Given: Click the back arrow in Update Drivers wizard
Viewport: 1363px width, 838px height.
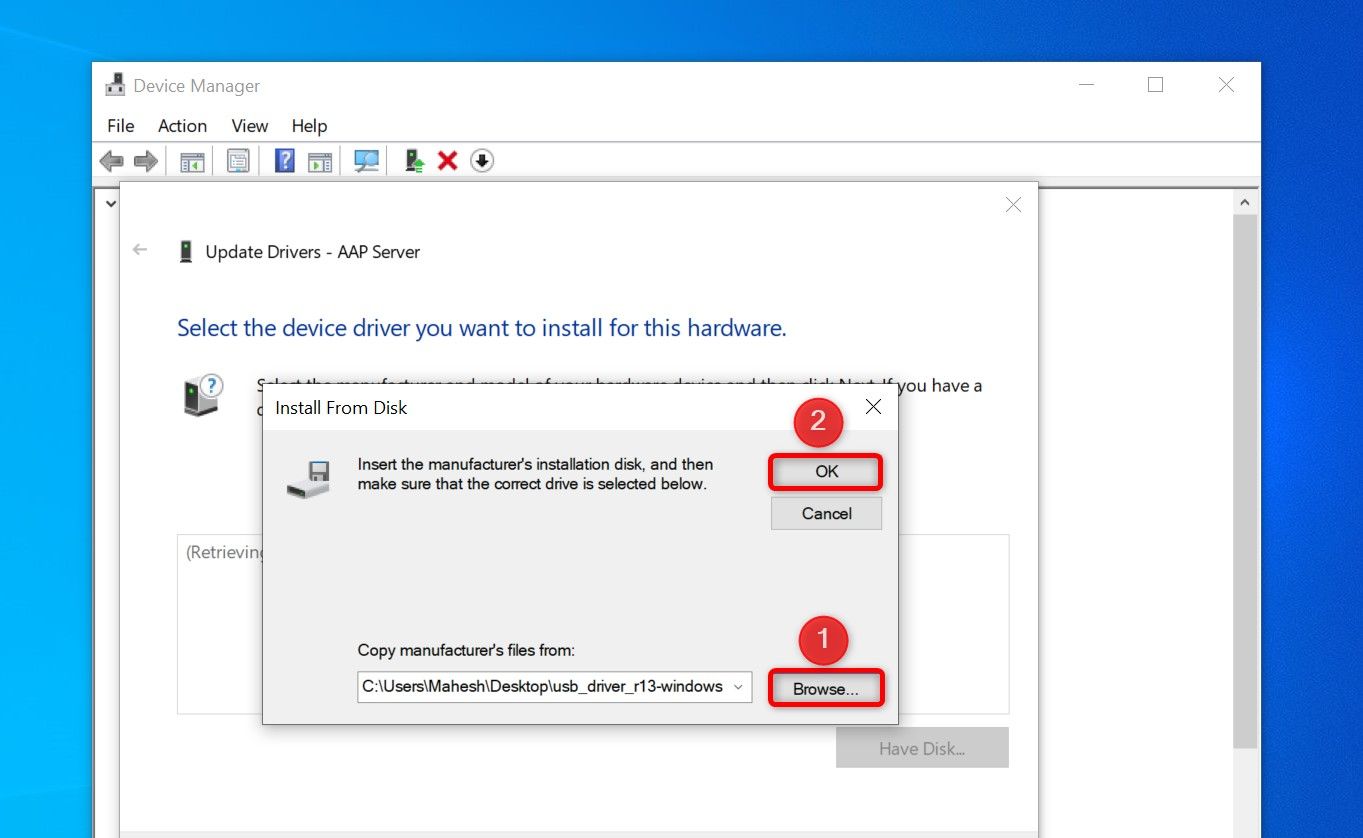Looking at the screenshot, I should pos(140,250).
